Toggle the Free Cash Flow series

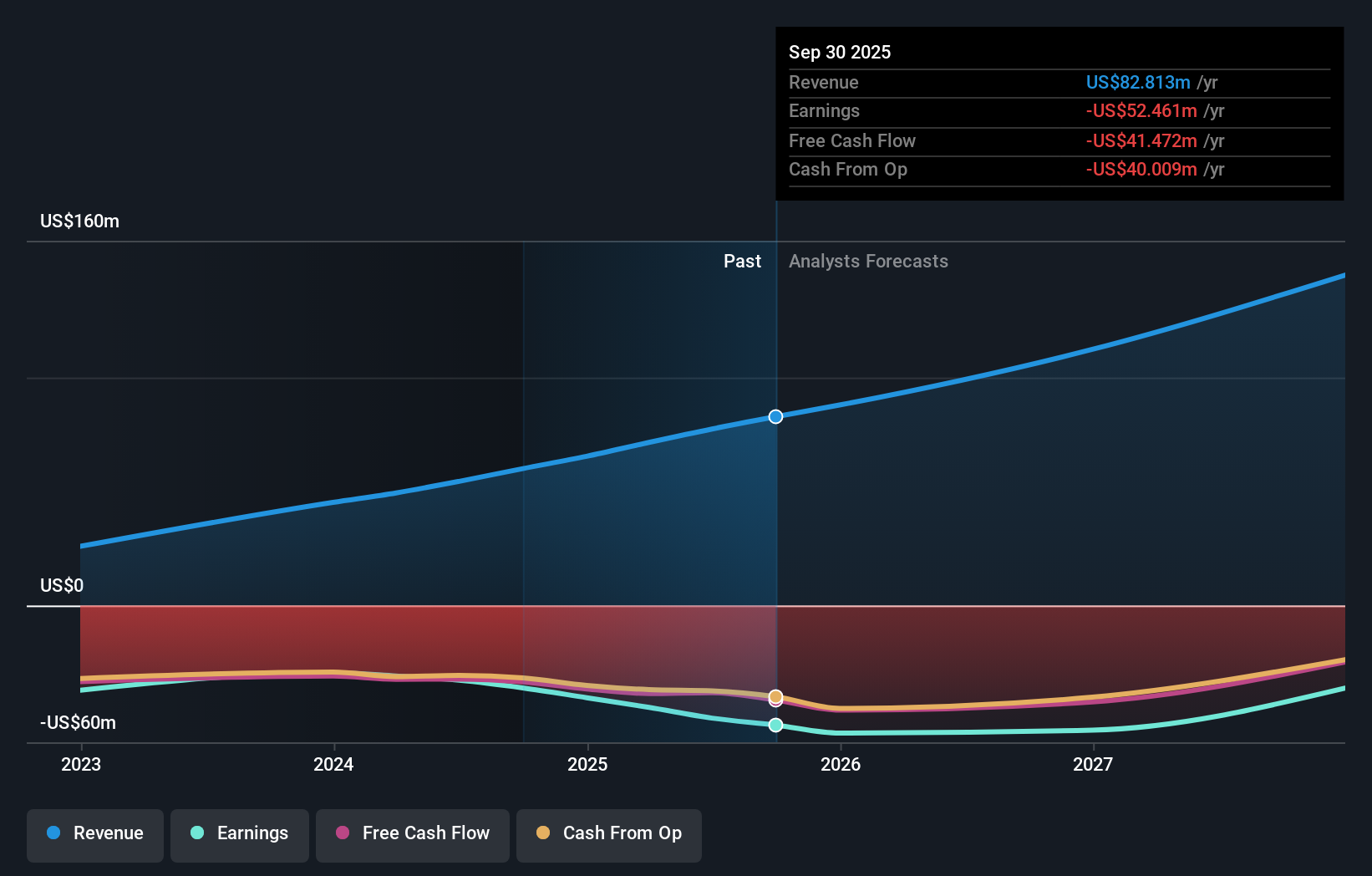pyautogui.click(x=412, y=833)
